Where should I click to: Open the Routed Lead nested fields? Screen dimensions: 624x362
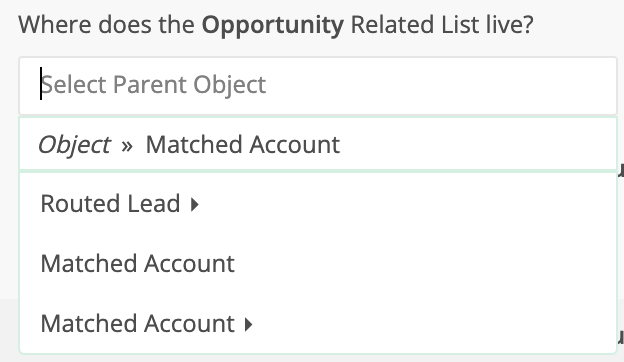[x=195, y=204]
